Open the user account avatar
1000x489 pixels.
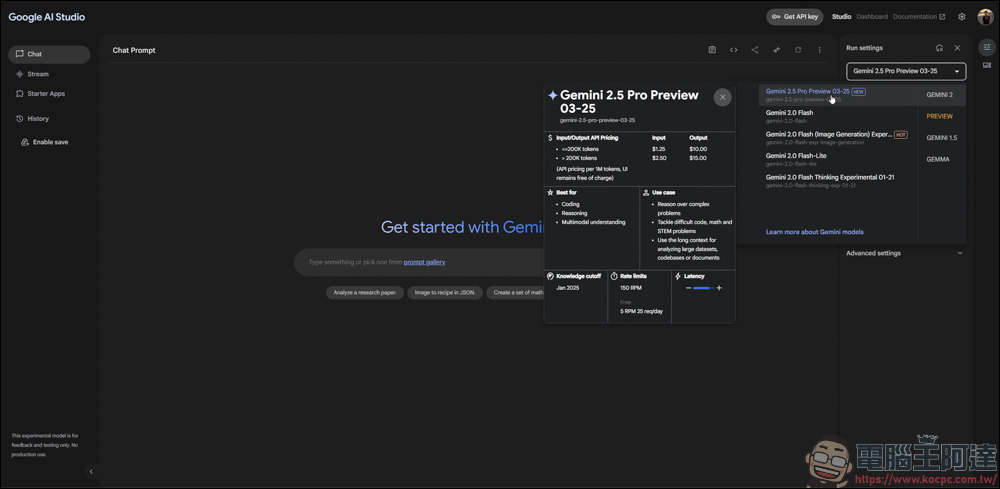(x=985, y=17)
